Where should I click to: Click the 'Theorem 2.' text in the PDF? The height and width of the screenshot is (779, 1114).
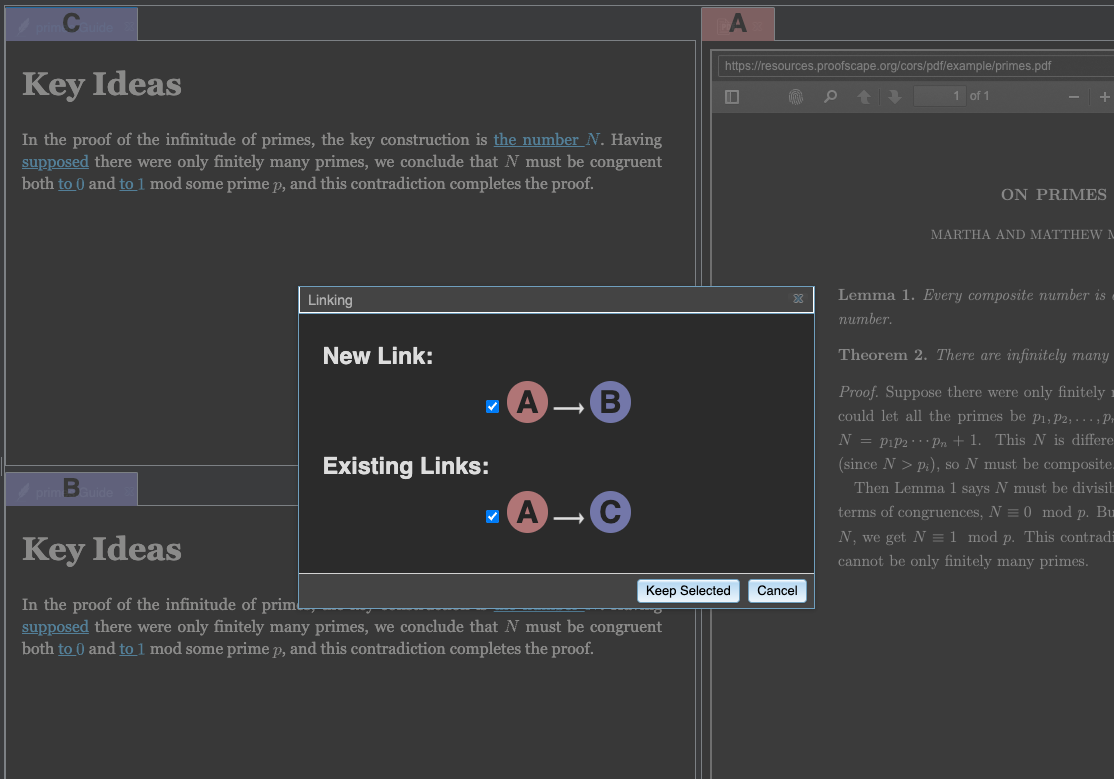coord(882,355)
